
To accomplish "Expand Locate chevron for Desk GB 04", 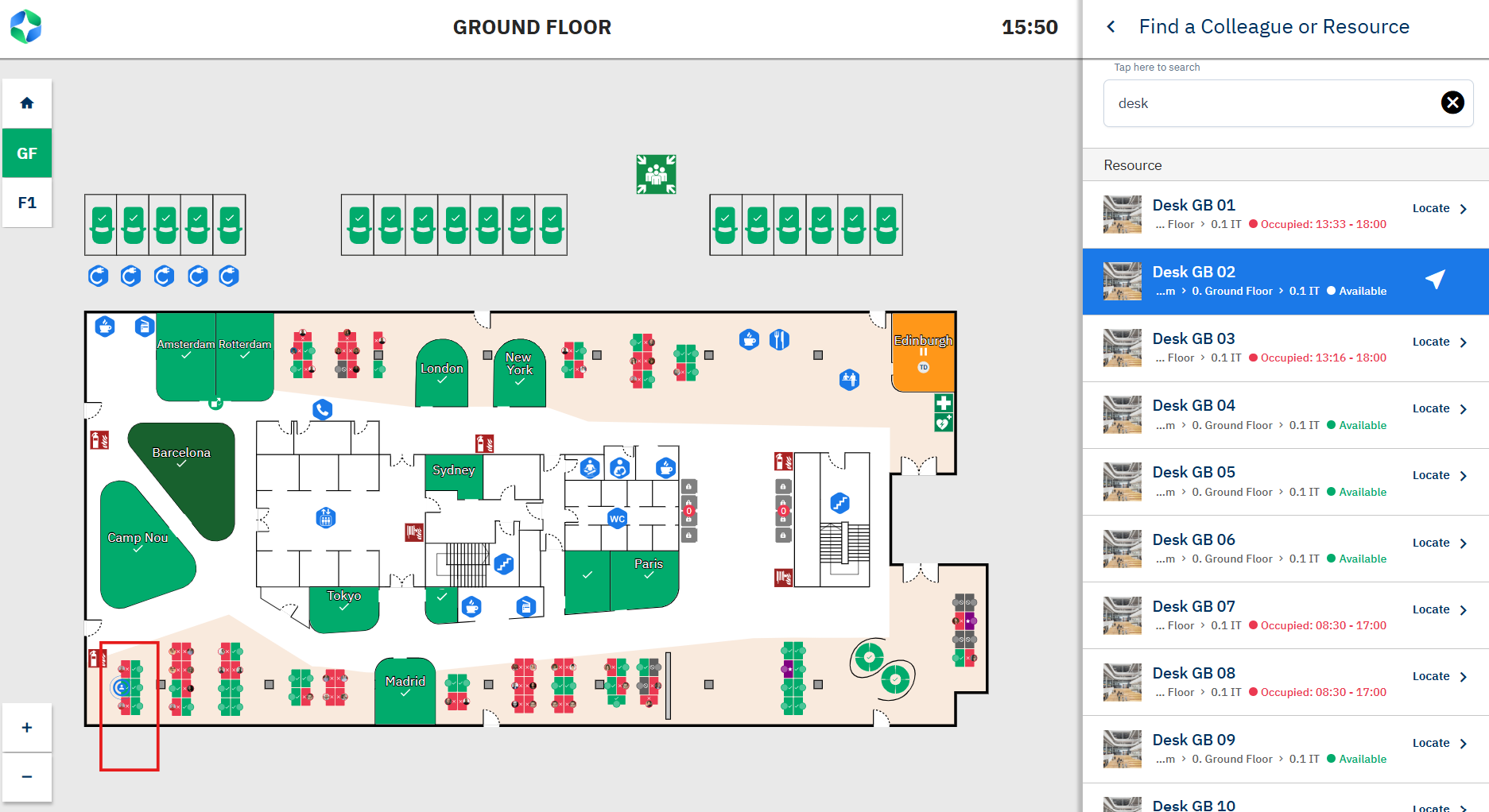I will point(1463,409).
